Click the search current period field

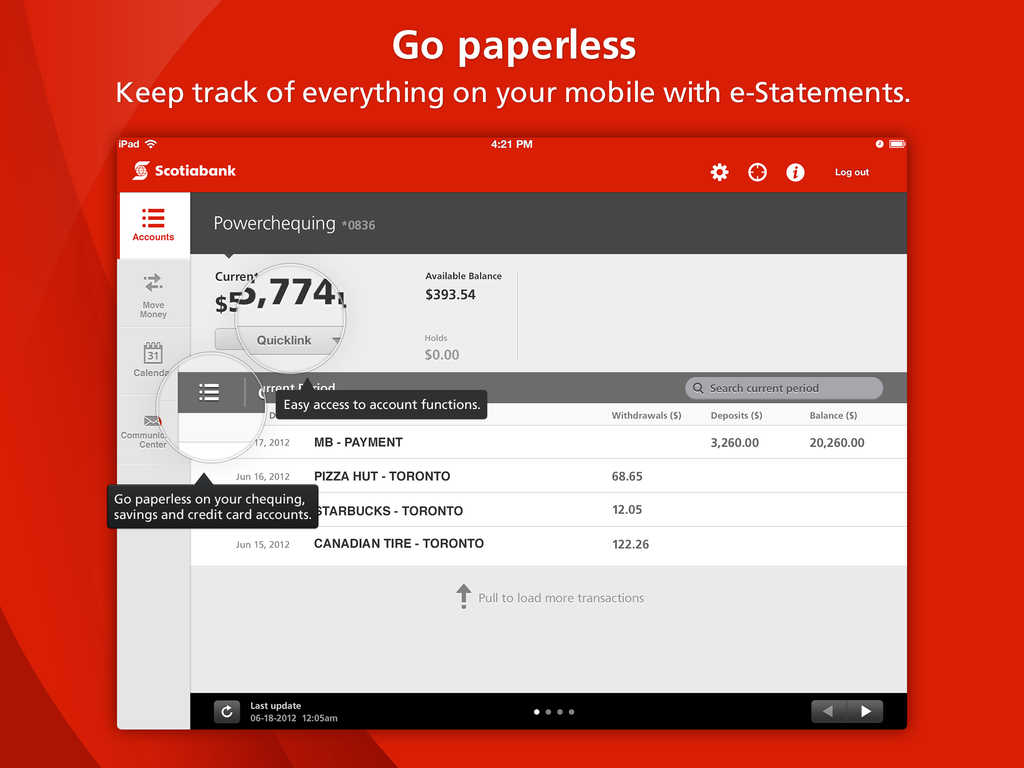point(784,388)
